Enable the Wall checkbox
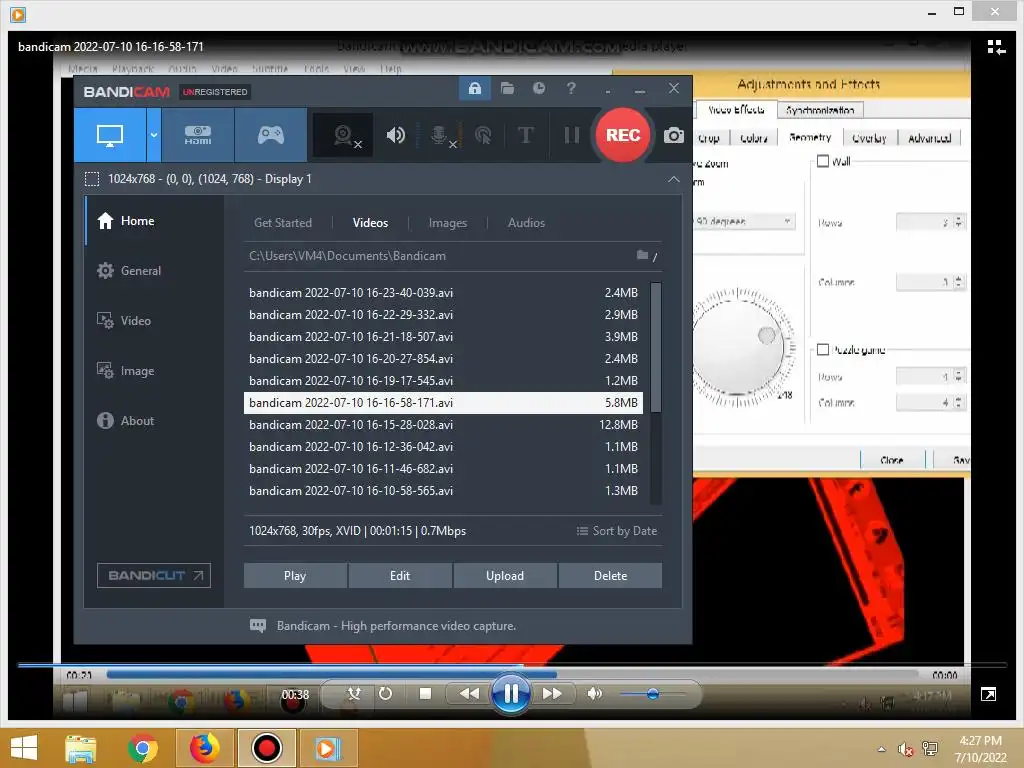The width and height of the screenshot is (1024, 768). 823,161
